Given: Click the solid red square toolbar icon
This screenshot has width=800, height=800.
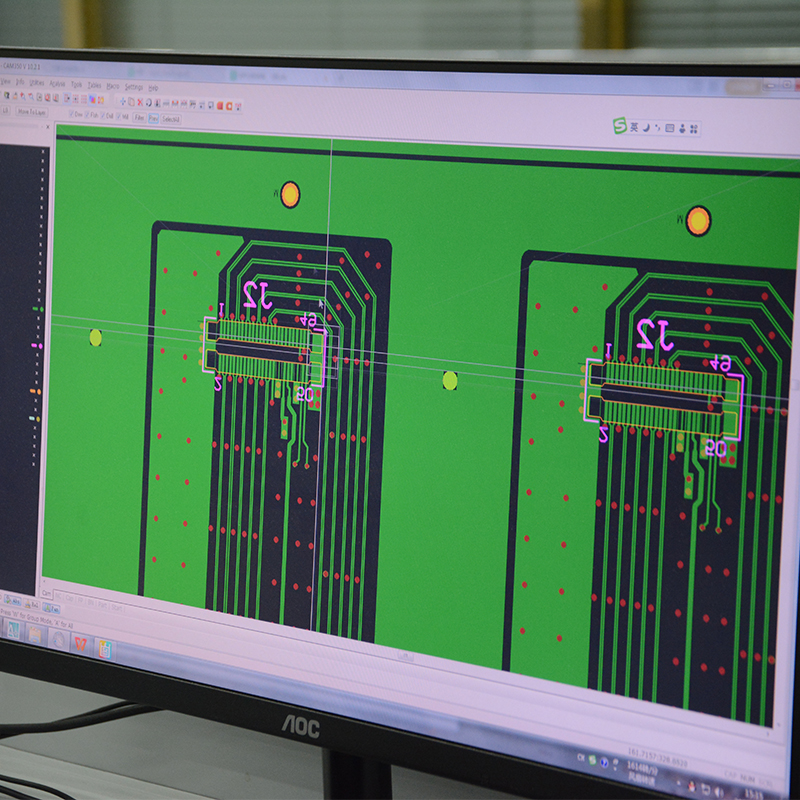Looking at the screenshot, I should [x=220, y=106].
